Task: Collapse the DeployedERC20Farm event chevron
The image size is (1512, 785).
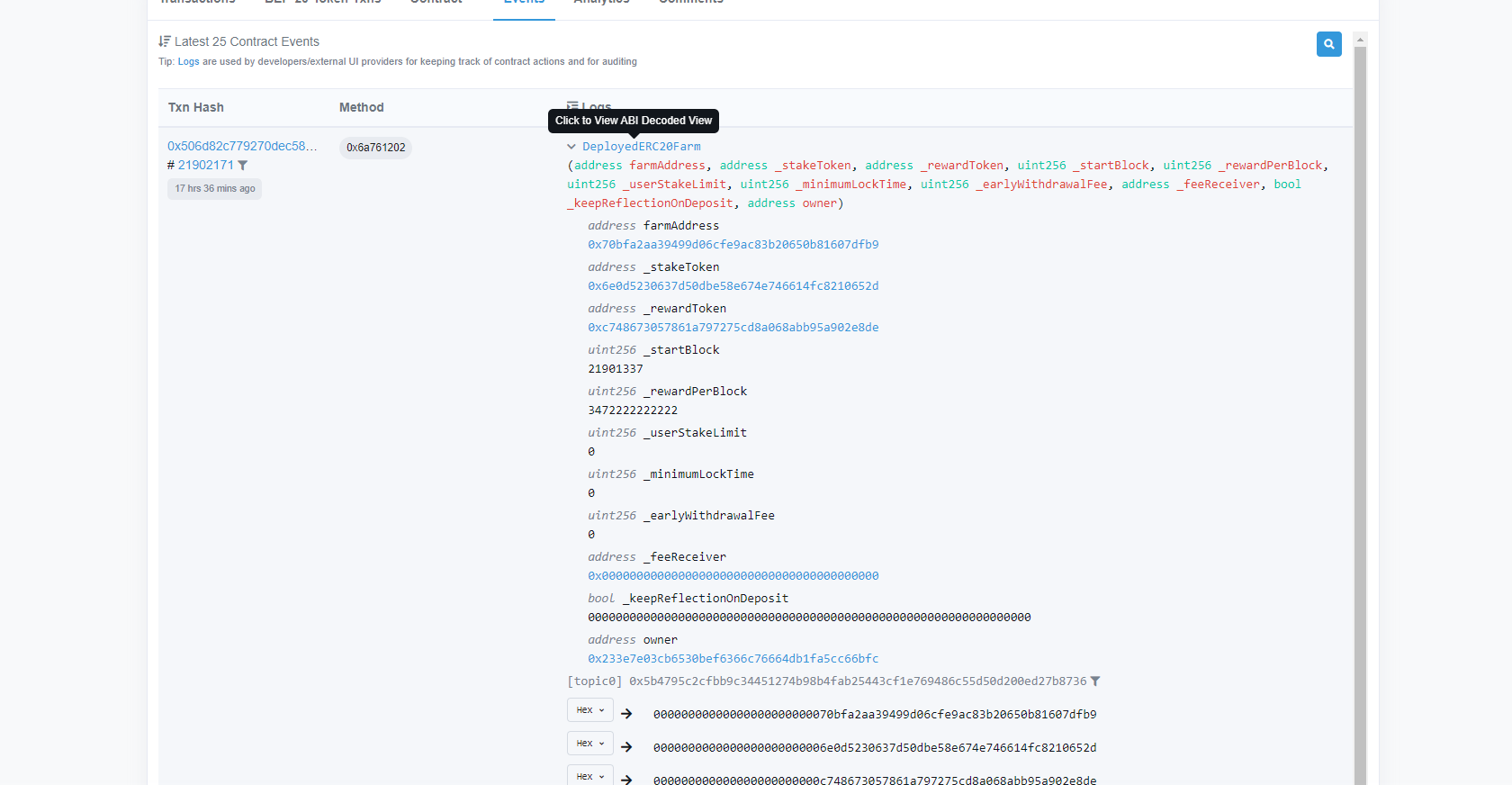Action: tap(571, 147)
